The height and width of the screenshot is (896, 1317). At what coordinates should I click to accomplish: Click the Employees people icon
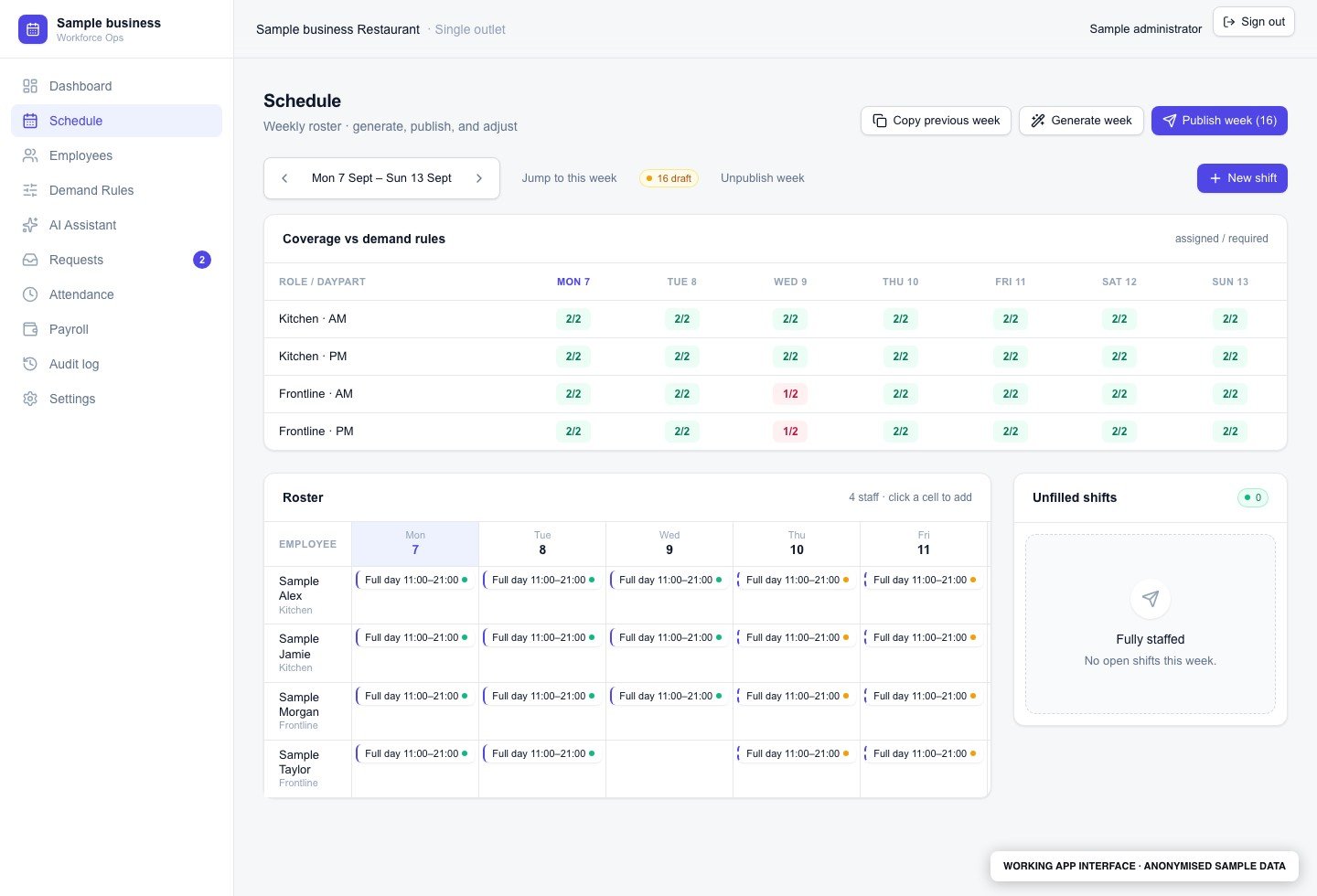point(30,155)
